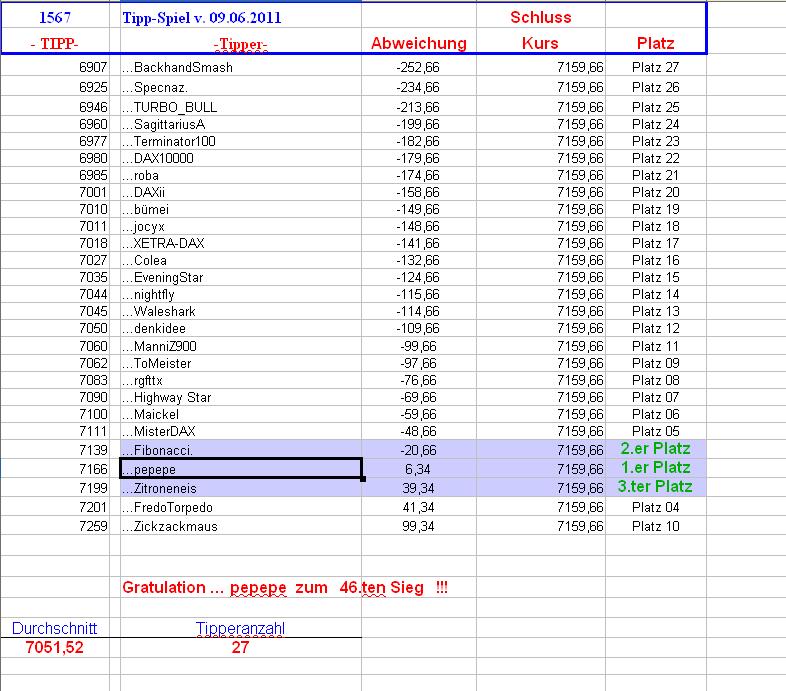Click the Platz 11 cell
Image resolution: width=786 pixels, height=691 pixels.
(656, 346)
